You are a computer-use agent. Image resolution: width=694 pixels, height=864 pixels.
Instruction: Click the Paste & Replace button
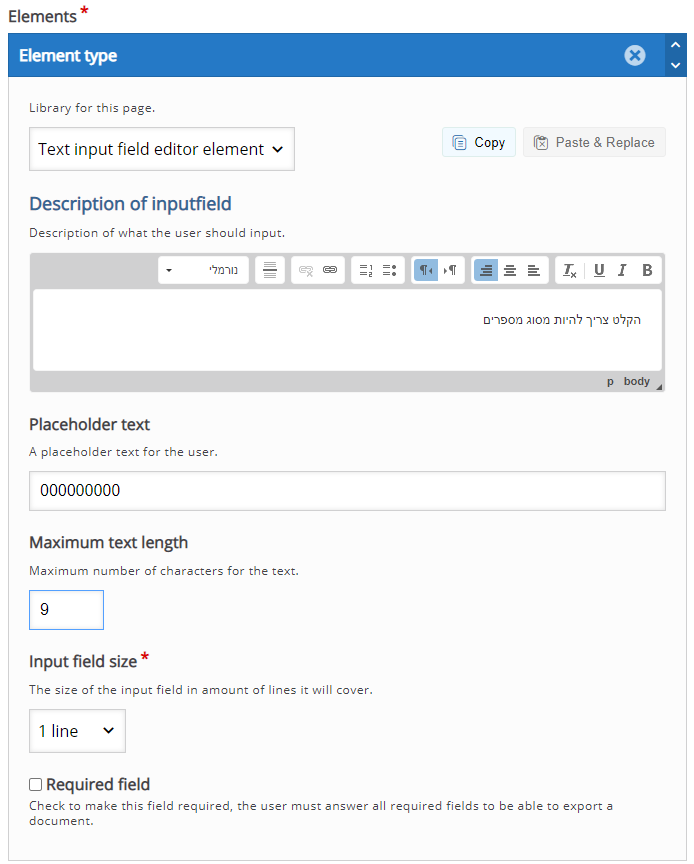(594, 142)
